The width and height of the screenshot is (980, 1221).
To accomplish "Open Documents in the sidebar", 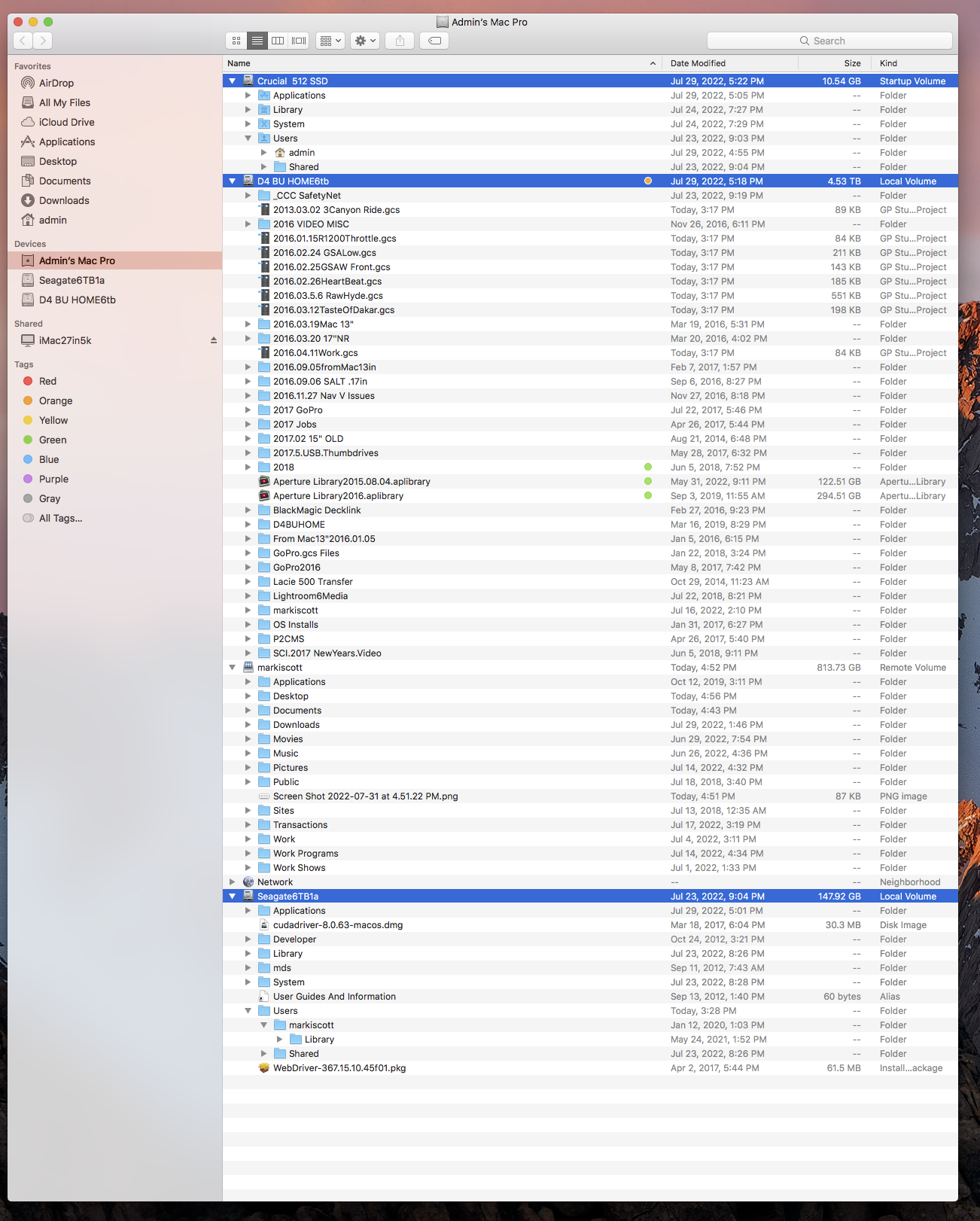I will click(65, 181).
